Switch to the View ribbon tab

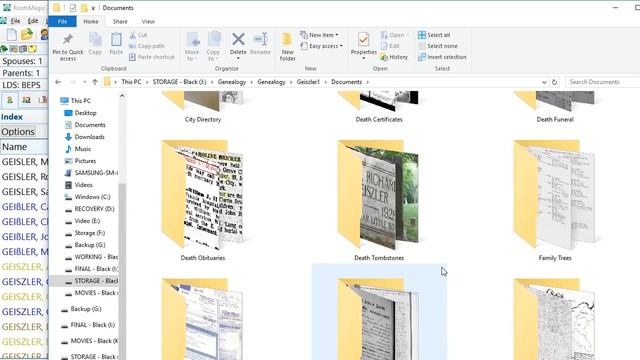coord(148,22)
